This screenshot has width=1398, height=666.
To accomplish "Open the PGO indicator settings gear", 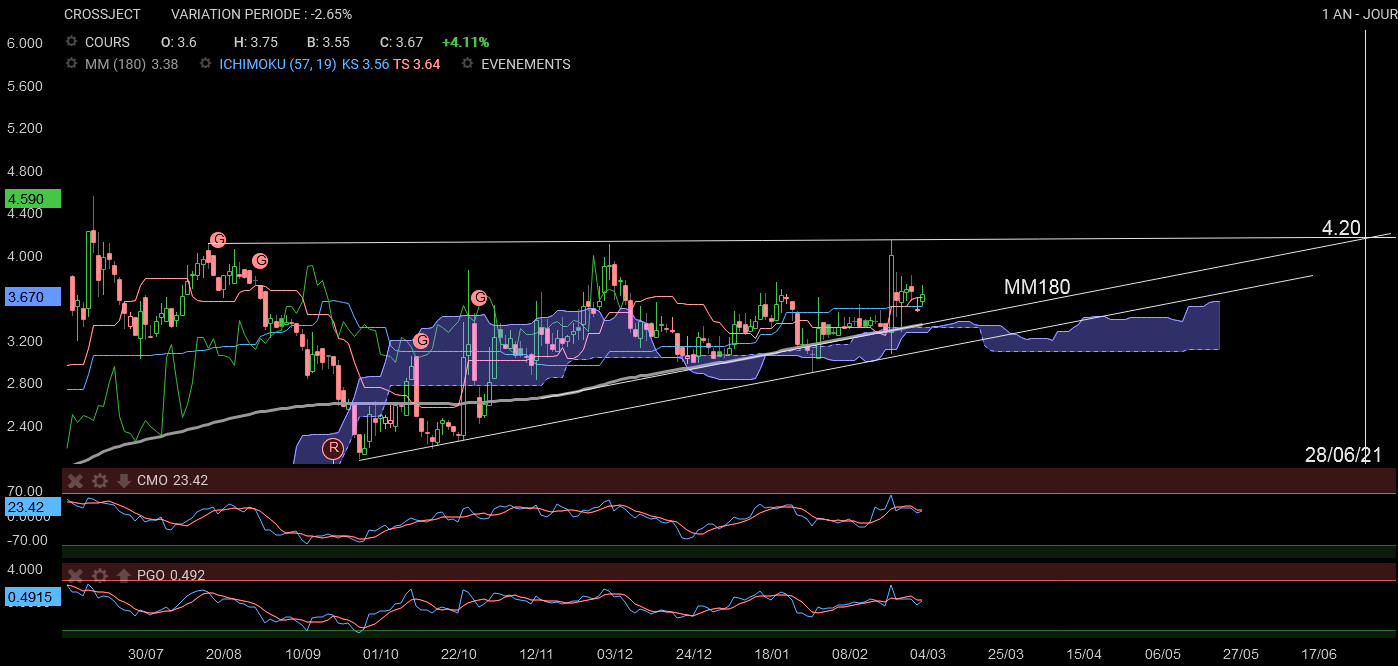I will pyautogui.click(x=100, y=575).
